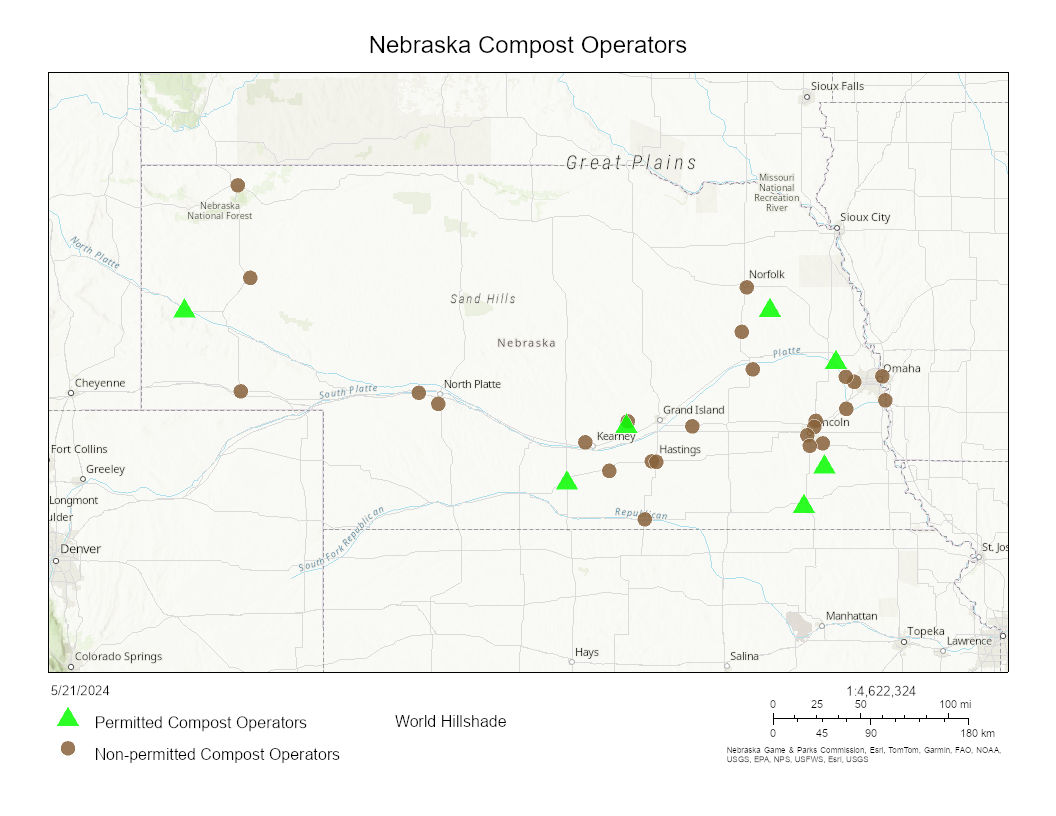
Task: Select the permitted operator triangle near Omaha
Action: click(836, 359)
